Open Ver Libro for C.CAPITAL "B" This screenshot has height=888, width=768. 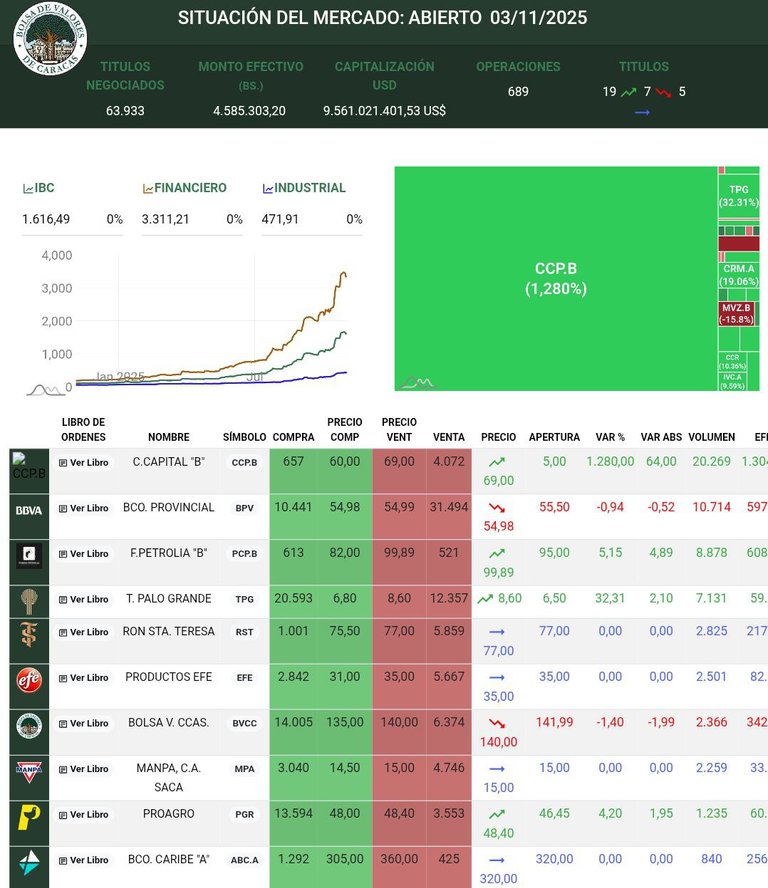[84, 463]
